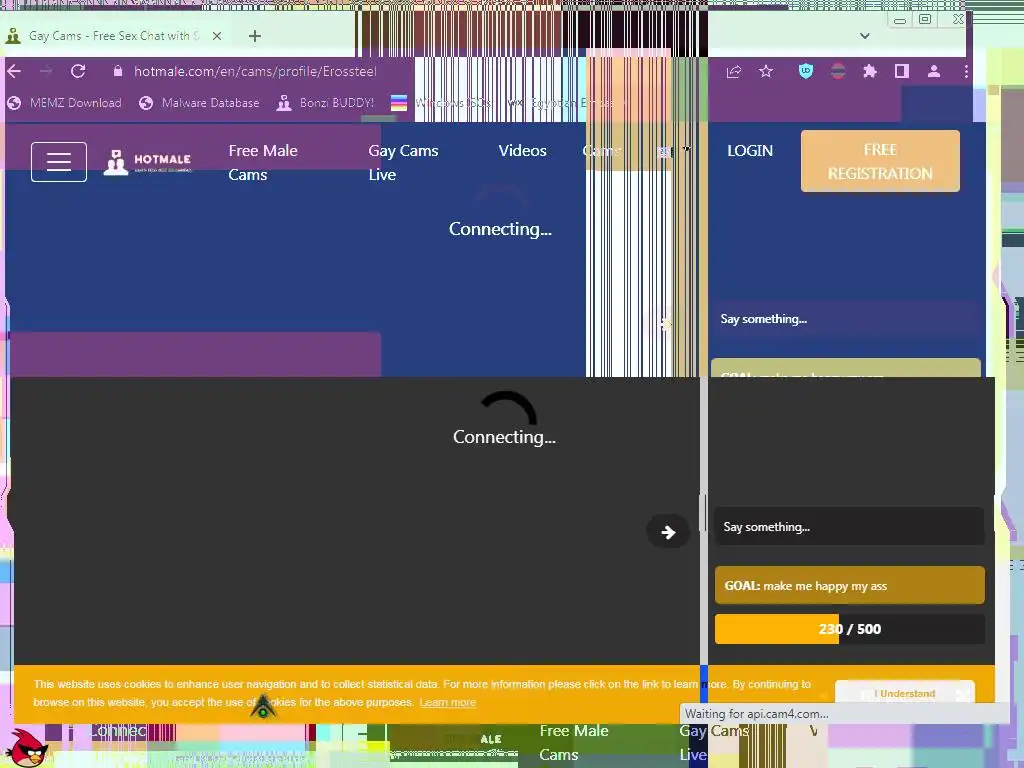Click the HOTMALE logo
Screen dimensions: 1024x768
tap(148, 162)
